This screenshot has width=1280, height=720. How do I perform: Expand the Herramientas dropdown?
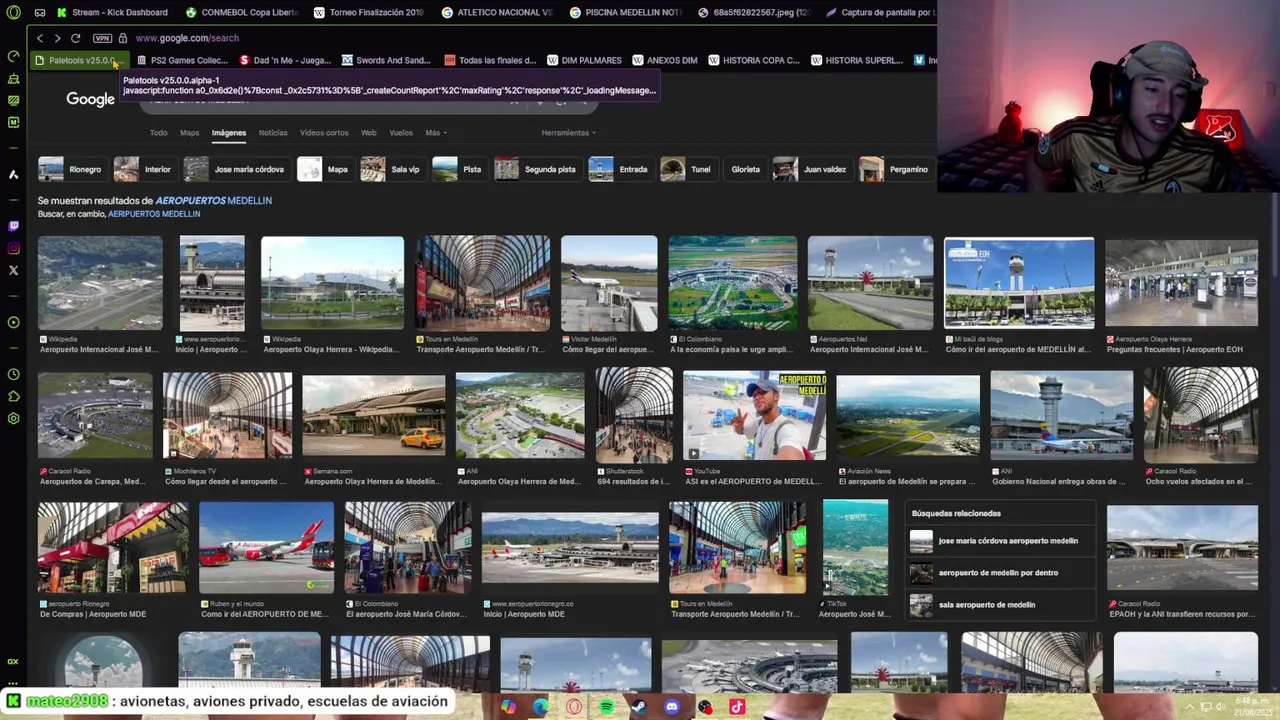(568, 132)
